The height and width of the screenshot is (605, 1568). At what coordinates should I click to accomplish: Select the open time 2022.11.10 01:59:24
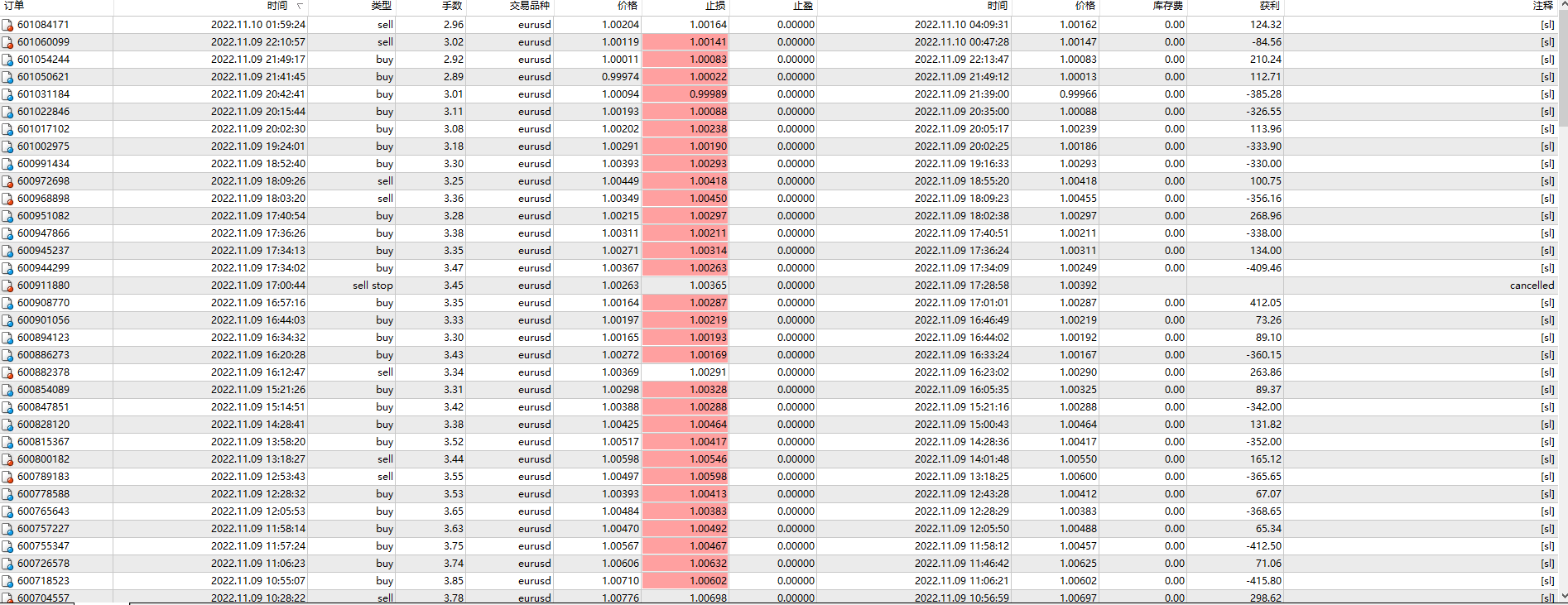point(257,25)
